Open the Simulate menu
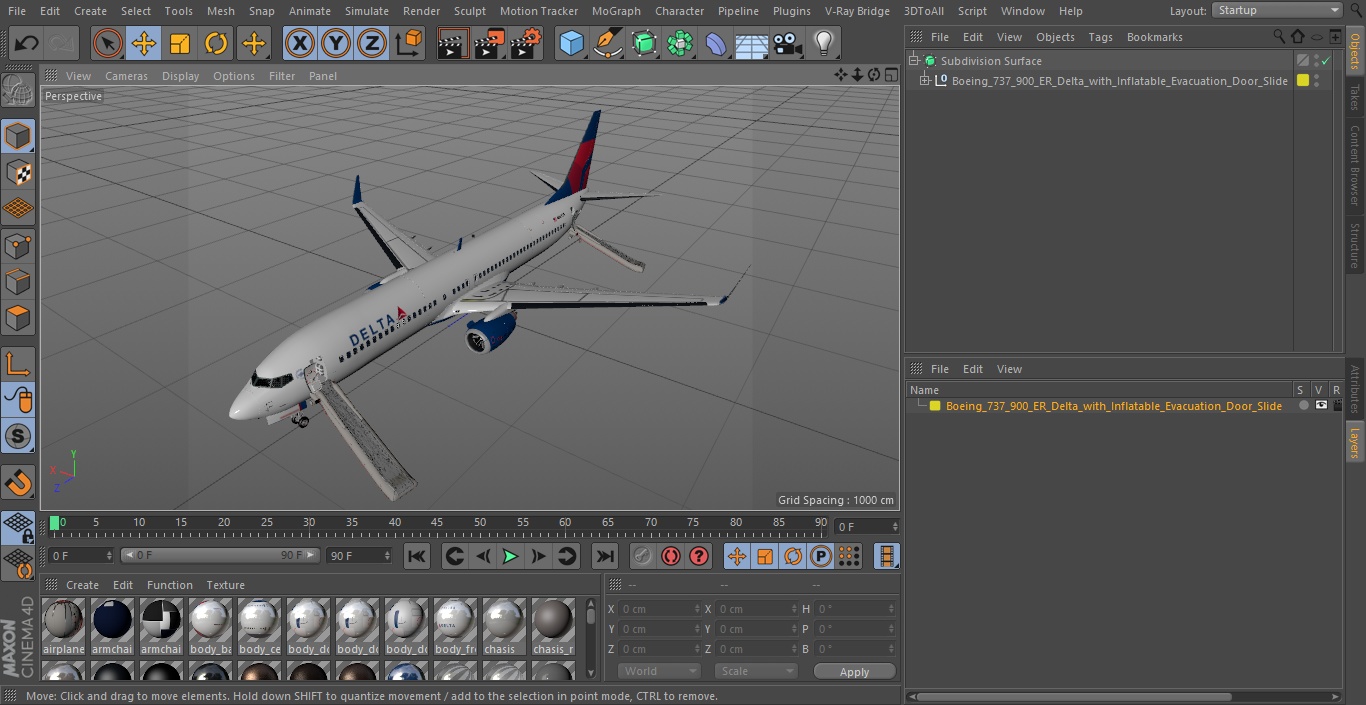 pos(367,11)
